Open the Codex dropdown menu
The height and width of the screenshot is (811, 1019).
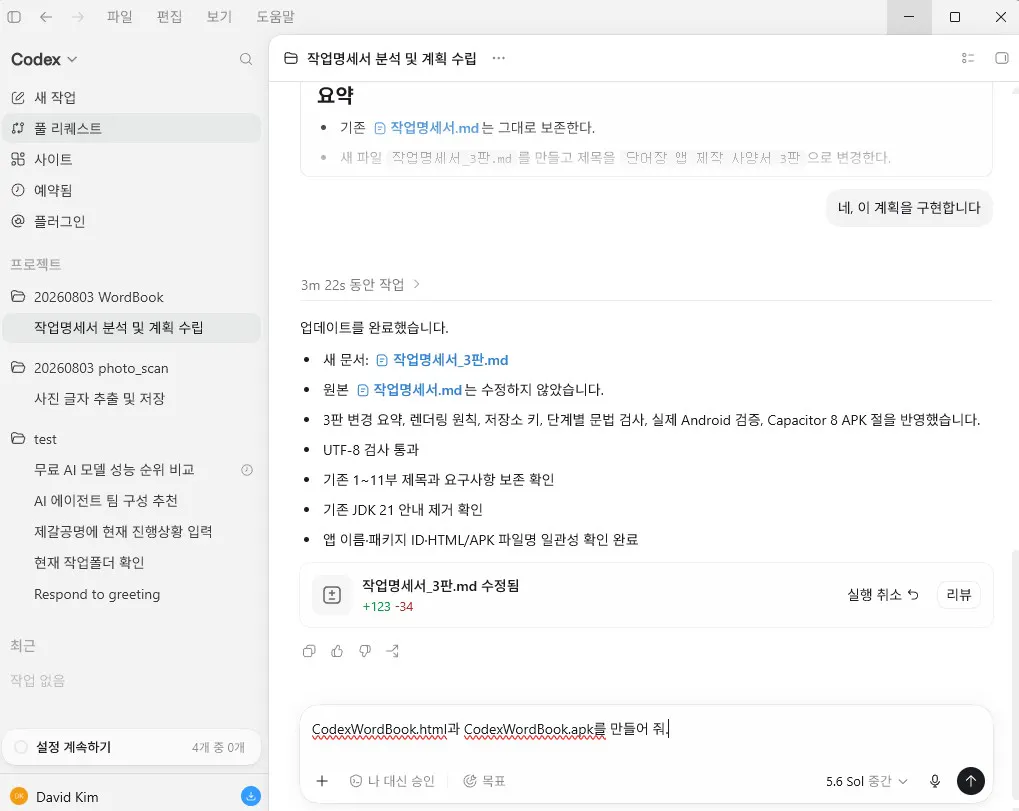44,59
